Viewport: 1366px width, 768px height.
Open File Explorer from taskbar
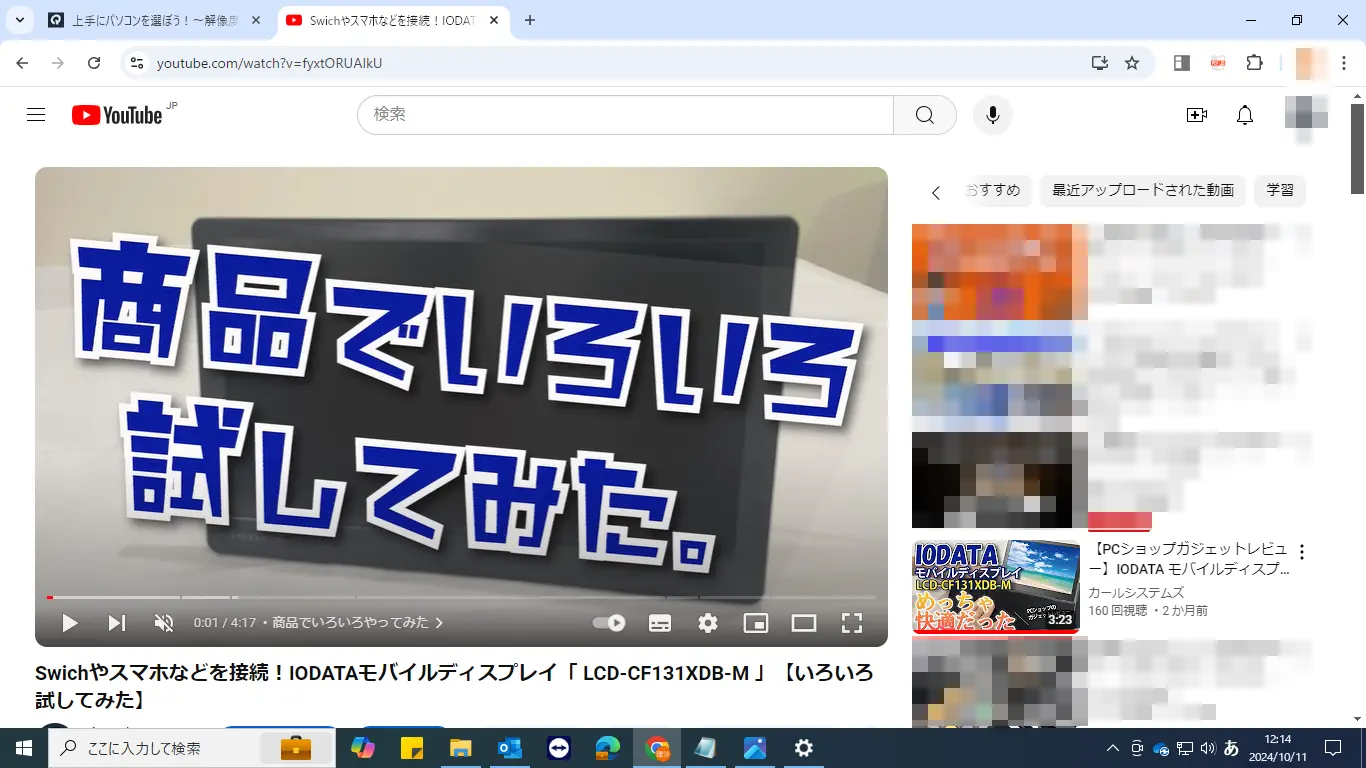(x=460, y=748)
